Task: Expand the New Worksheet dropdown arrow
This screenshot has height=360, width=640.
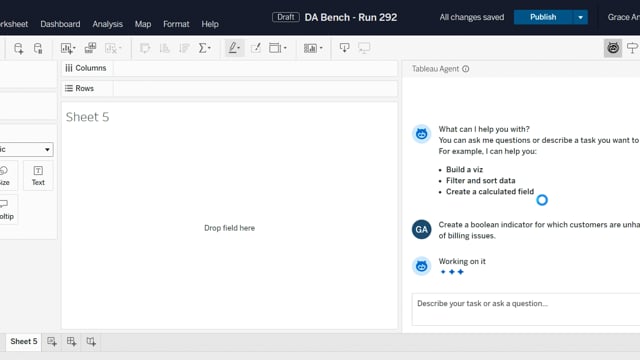Action: [74, 48]
